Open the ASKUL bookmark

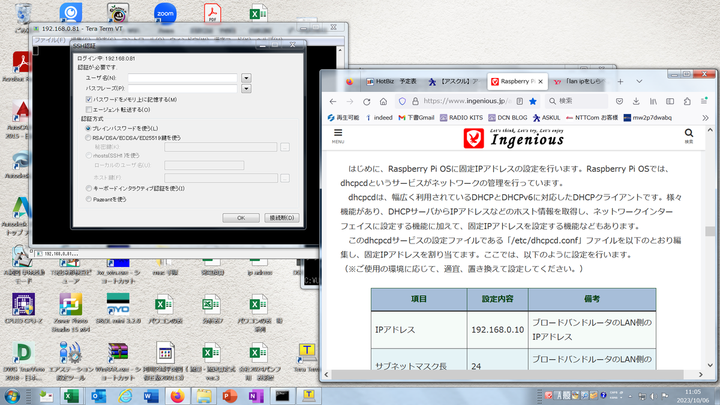[546, 118]
